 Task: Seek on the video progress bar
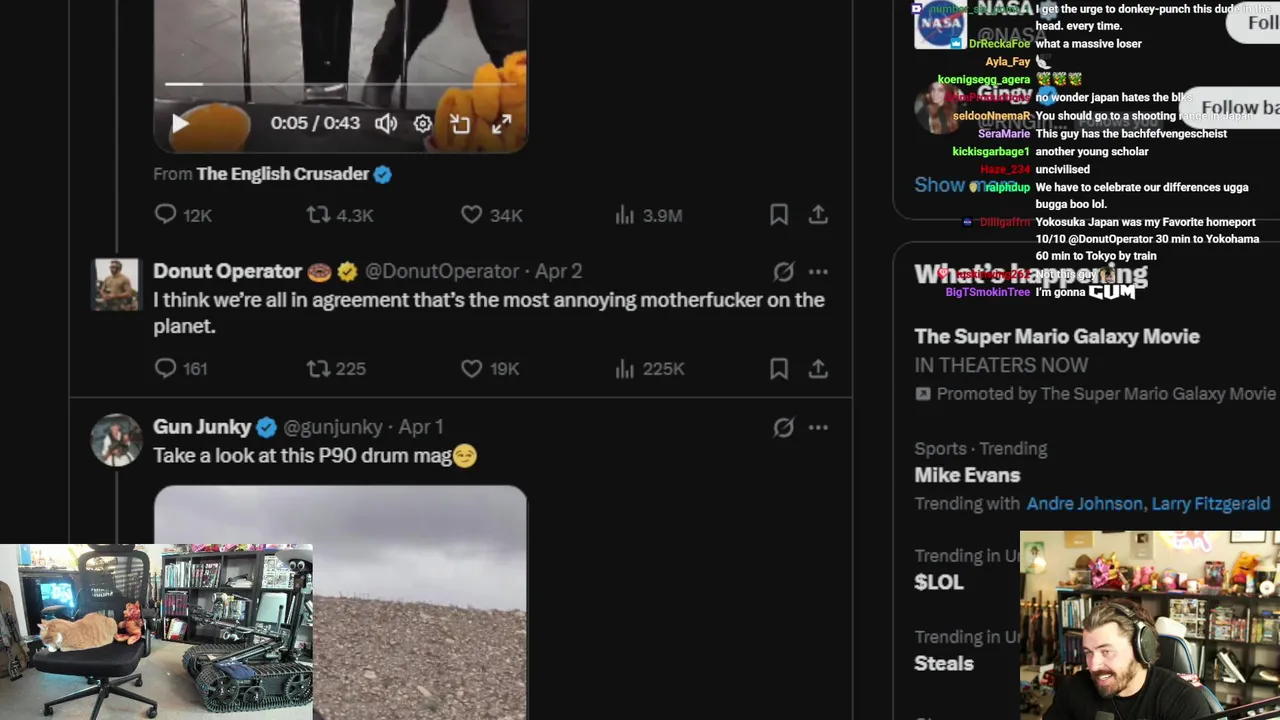pos(340,85)
